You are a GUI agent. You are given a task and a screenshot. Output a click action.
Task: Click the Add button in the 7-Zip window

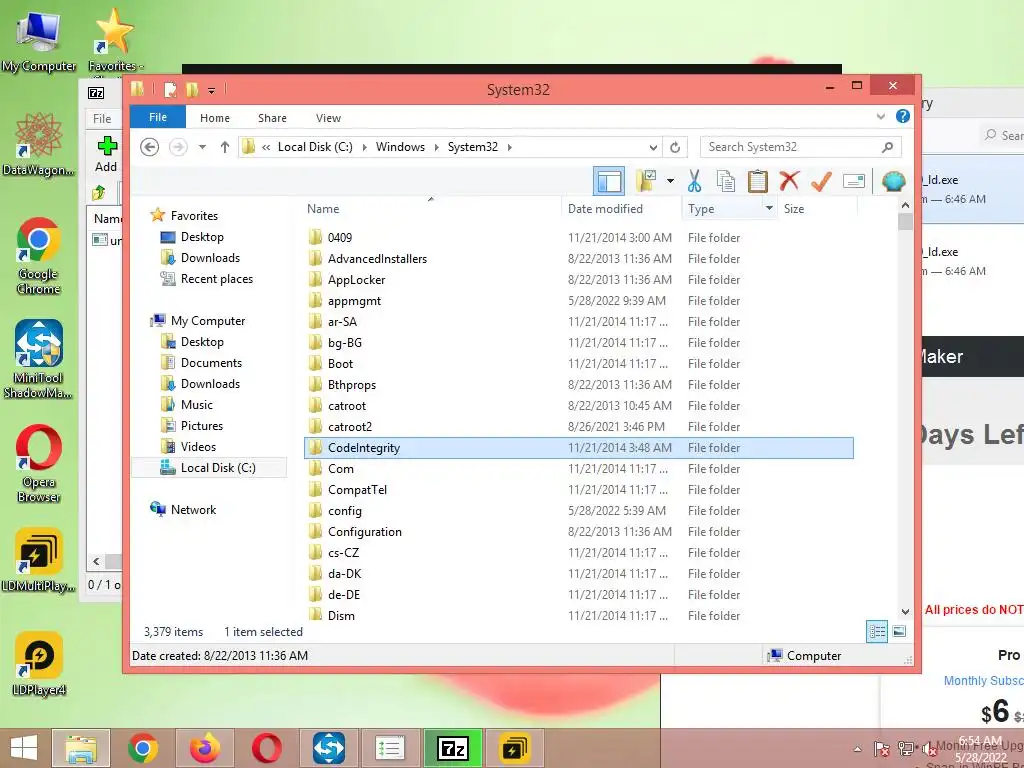click(x=106, y=154)
